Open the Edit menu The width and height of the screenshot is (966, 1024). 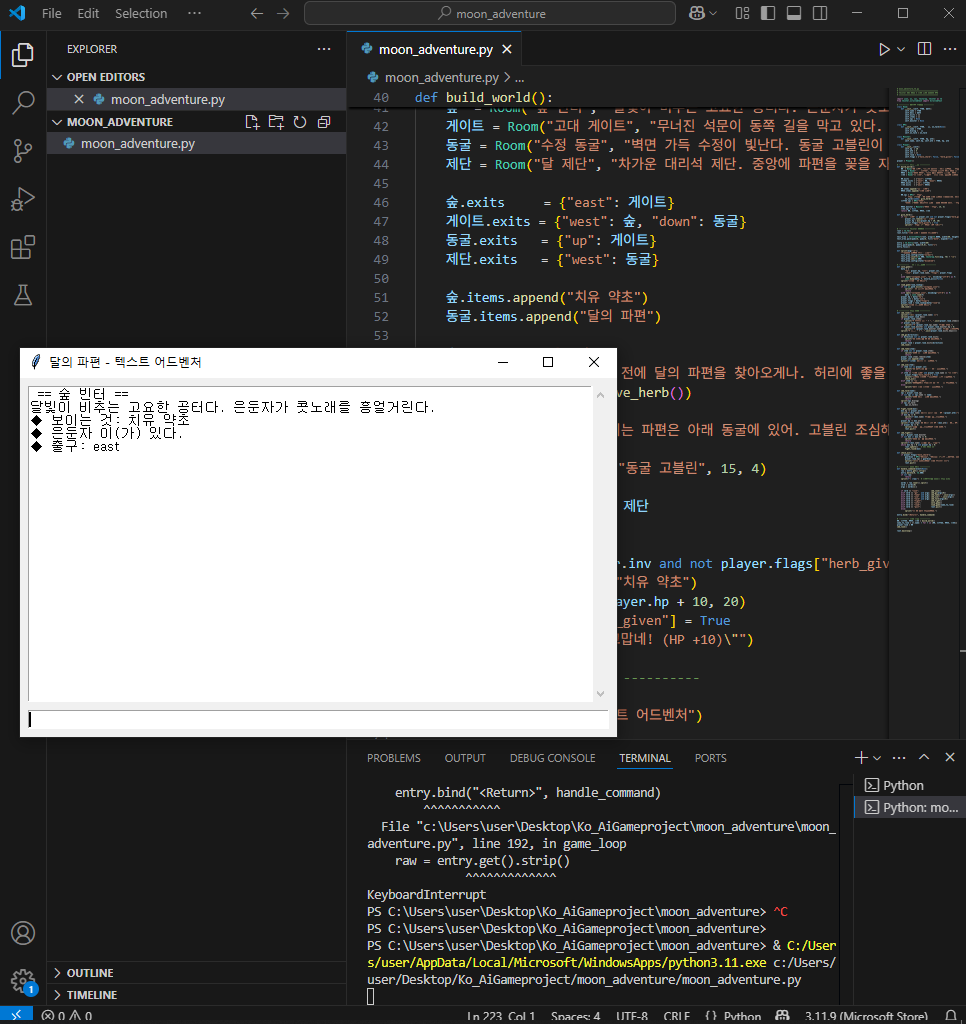coord(88,13)
